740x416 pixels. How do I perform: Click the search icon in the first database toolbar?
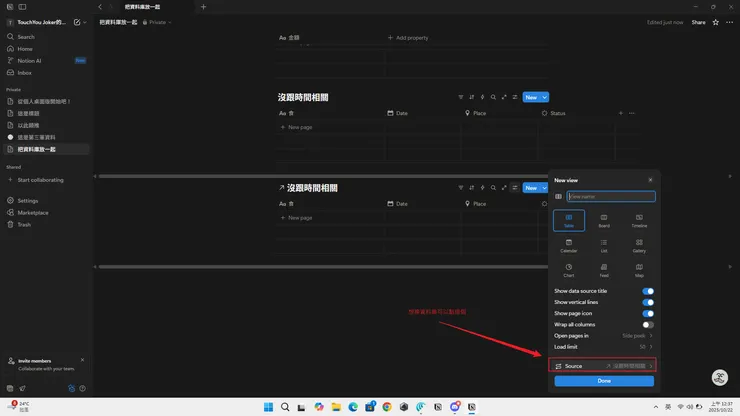493,97
